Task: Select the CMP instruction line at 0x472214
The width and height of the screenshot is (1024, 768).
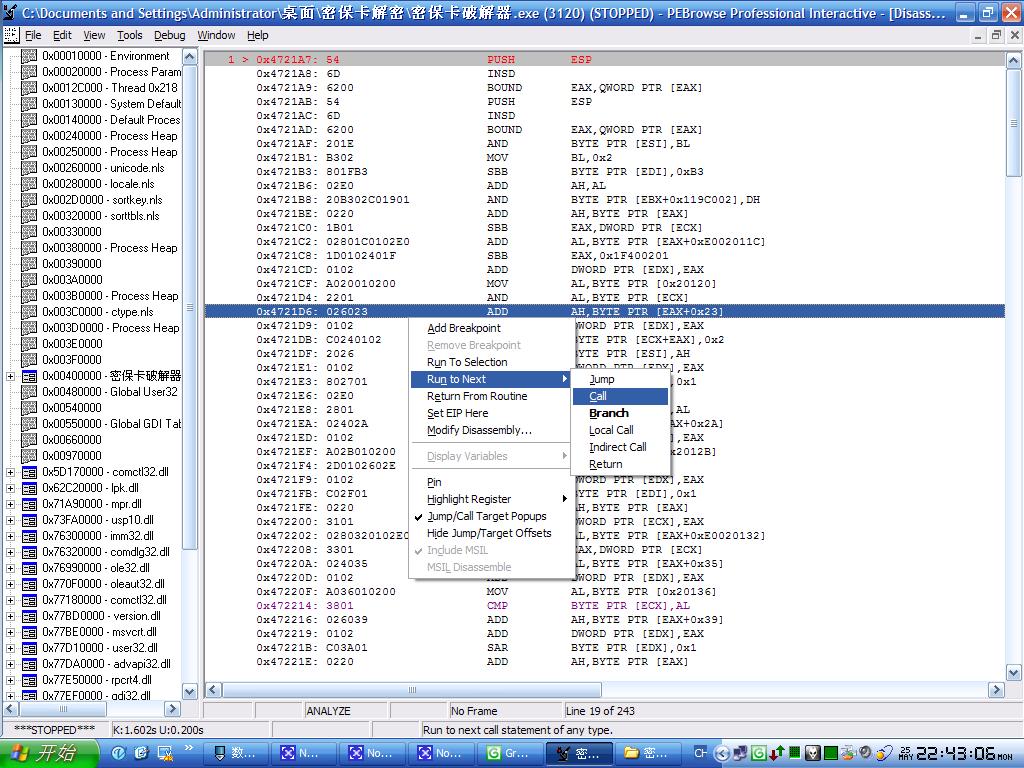Action: pos(605,605)
